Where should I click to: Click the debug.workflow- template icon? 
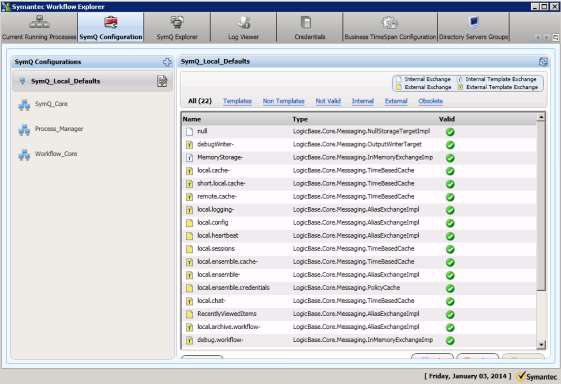pyautogui.click(x=189, y=340)
